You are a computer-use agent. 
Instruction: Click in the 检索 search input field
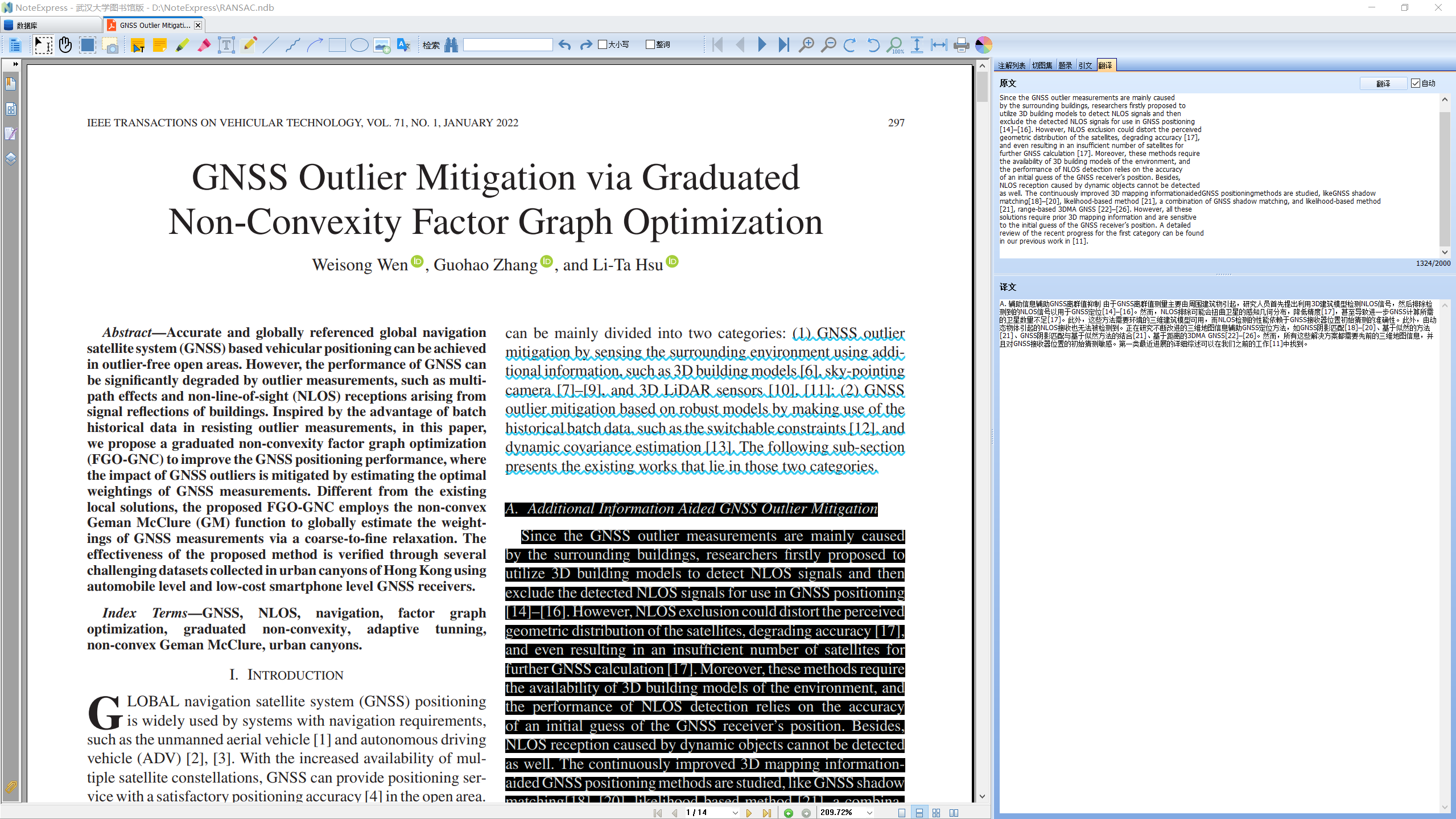click(508, 45)
